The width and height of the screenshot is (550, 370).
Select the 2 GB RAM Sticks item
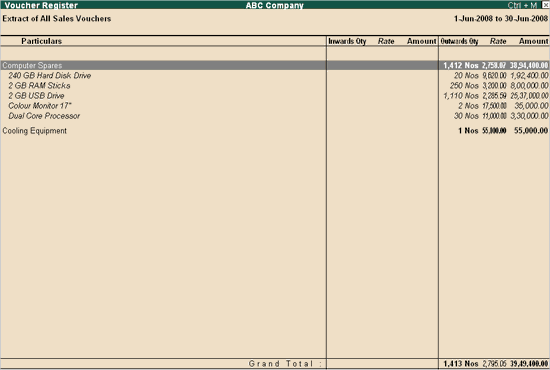click(39, 86)
